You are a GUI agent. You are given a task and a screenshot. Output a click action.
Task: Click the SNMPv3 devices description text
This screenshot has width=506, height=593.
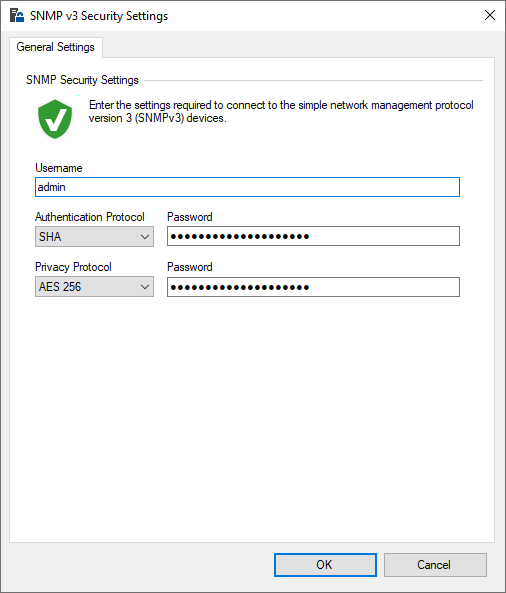coord(281,111)
